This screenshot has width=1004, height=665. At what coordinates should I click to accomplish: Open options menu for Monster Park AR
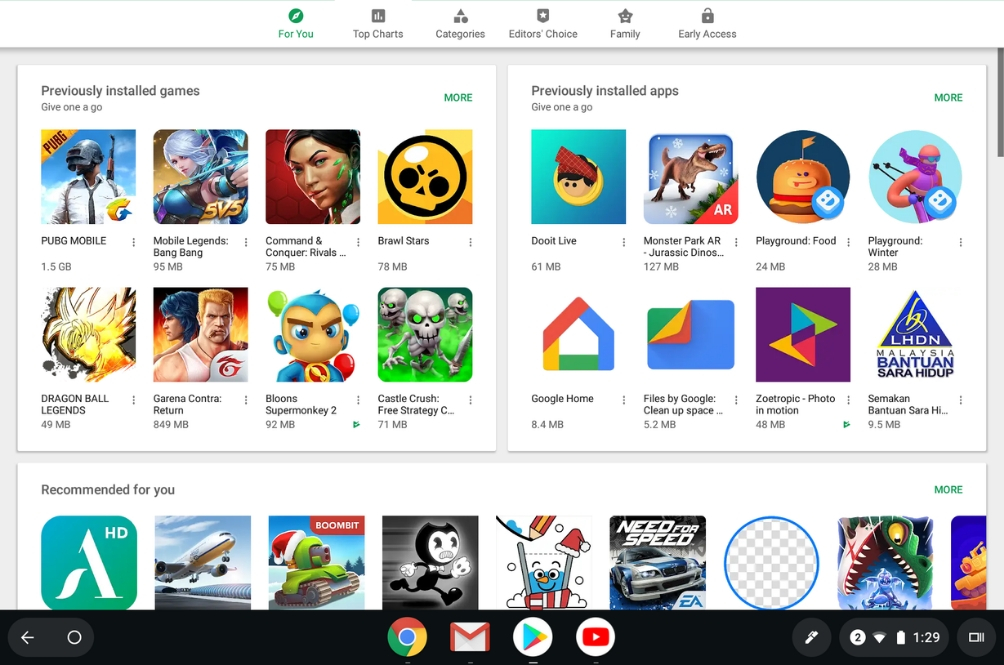(x=736, y=242)
